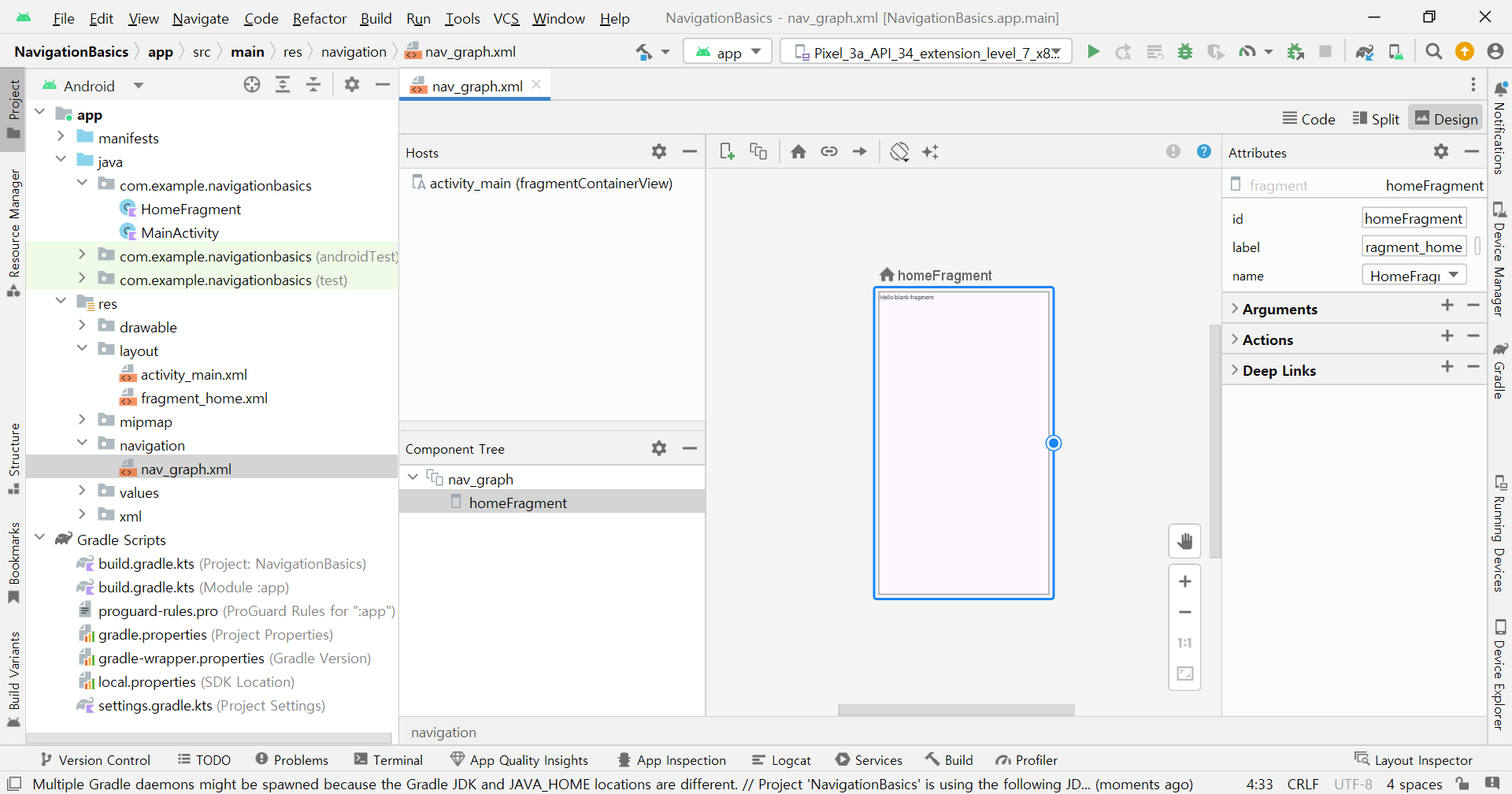Switch editor to Split view
The image size is (1512, 794).
click(x=1376, y=119)
